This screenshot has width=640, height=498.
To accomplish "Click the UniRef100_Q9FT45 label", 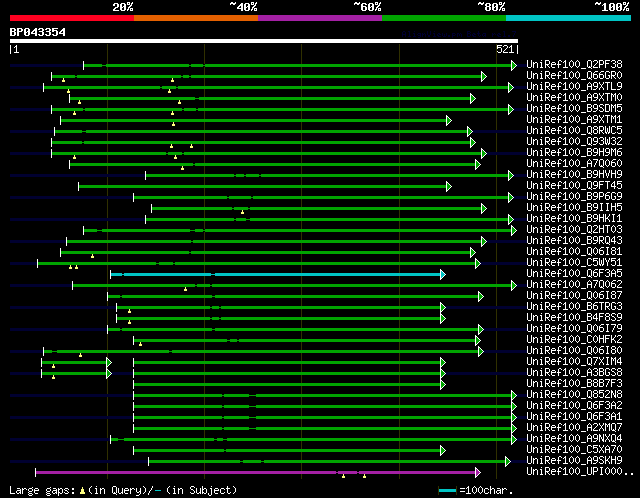I will [574, 186].
